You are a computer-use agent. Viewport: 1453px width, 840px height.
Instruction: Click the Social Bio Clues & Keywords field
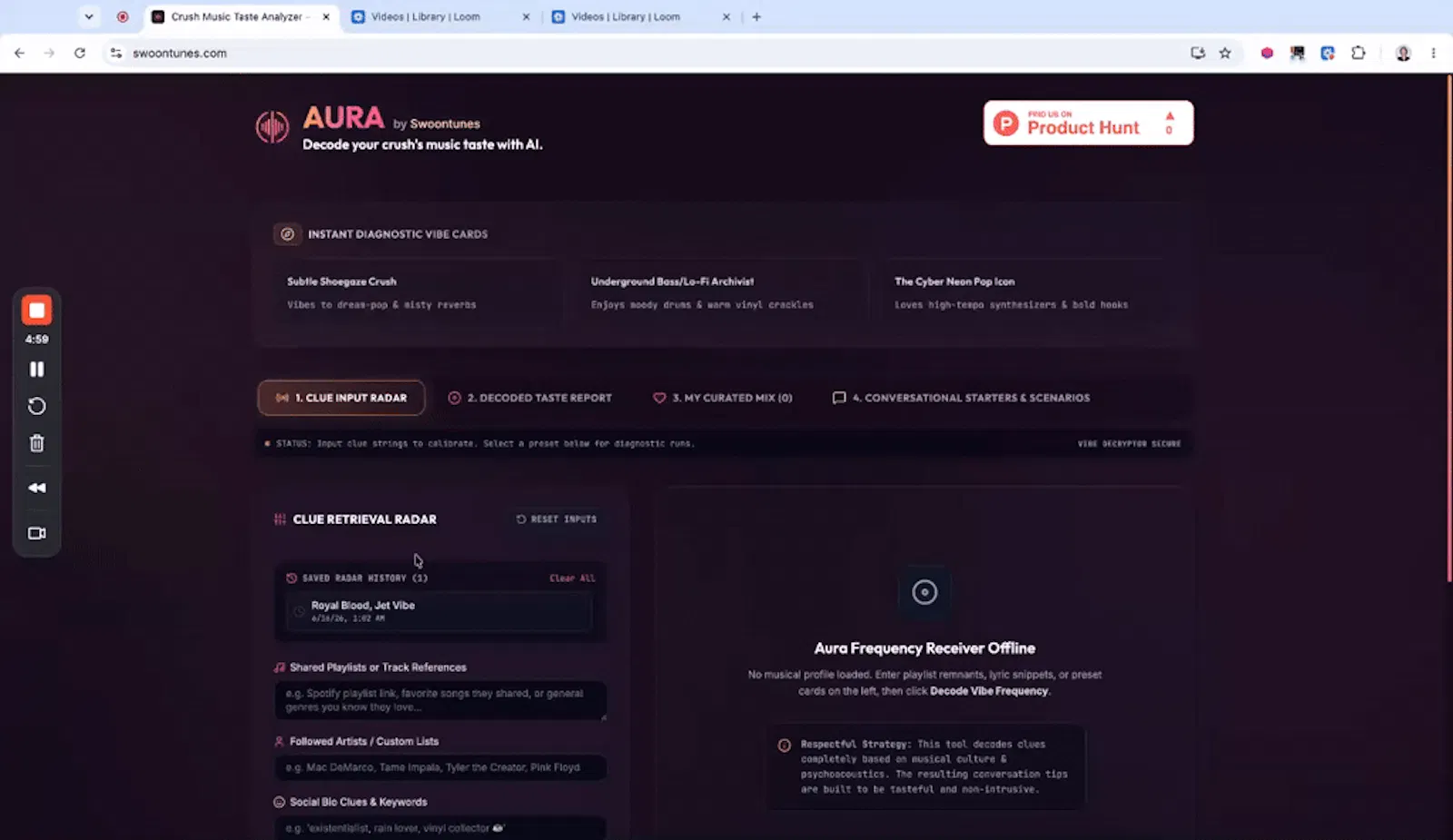[440, 828]
